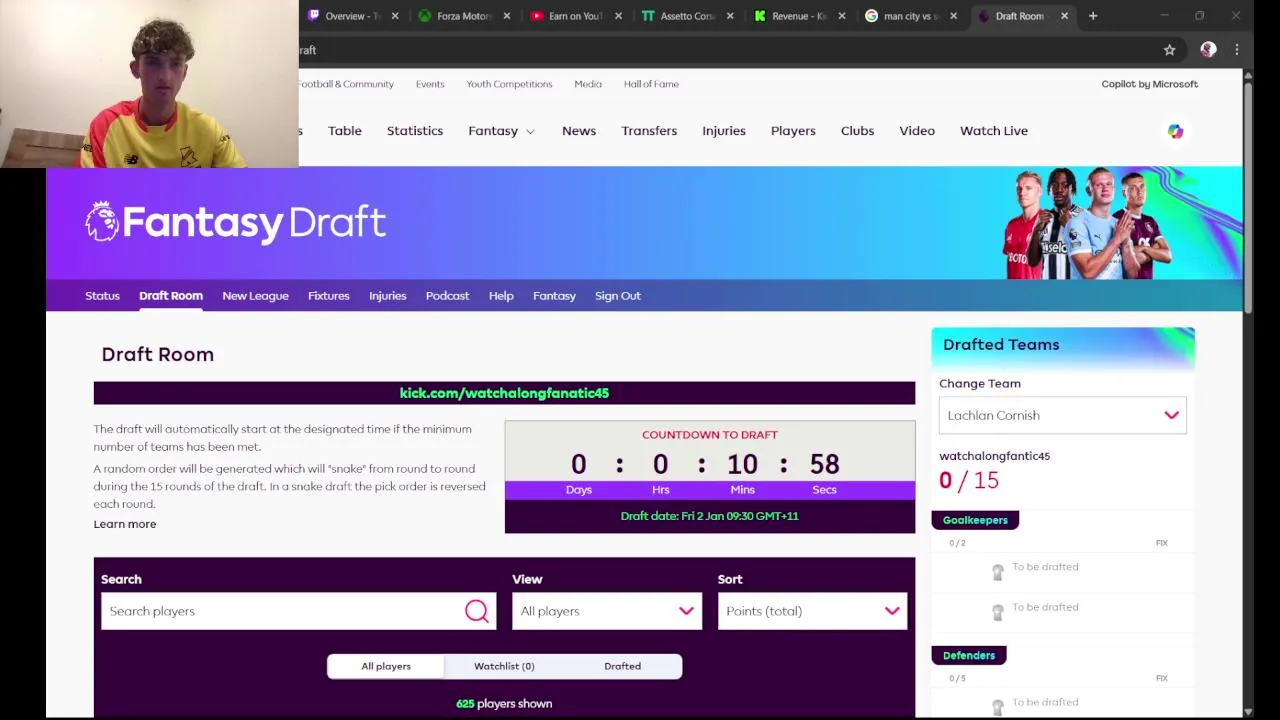Click Copilot by Microsoft text
The height and width of the screenshot is (720, 1280).
(1150, 84)
